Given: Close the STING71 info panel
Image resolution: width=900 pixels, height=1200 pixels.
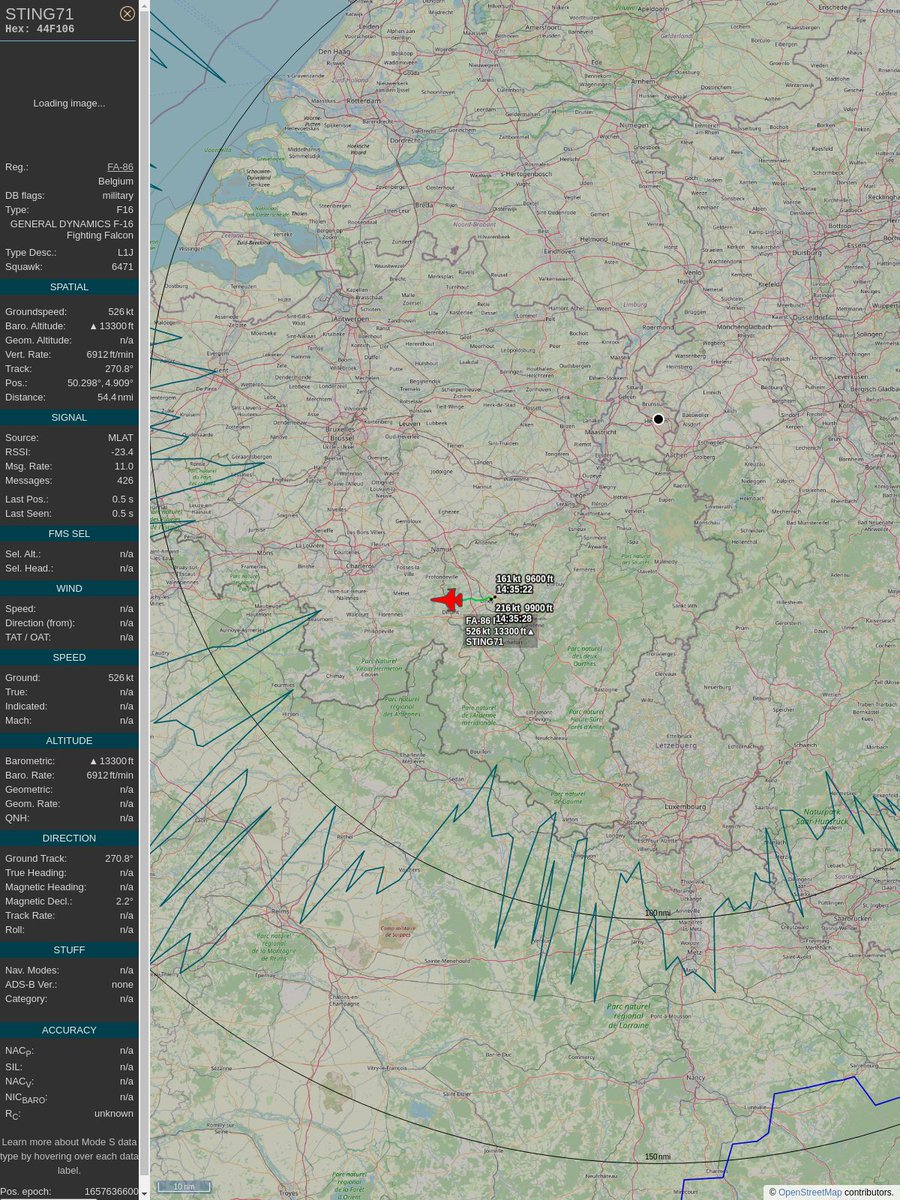Looking at the screenshot, I should tap(127, 13).
